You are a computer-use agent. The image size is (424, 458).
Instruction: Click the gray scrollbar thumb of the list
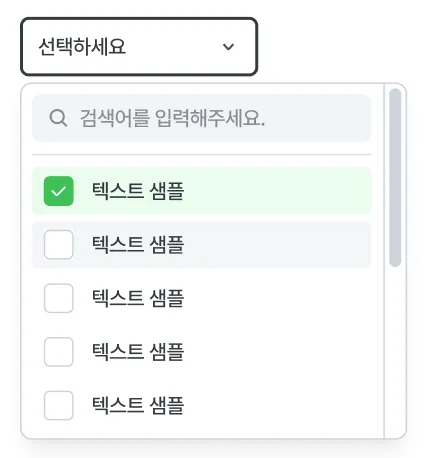395,178
